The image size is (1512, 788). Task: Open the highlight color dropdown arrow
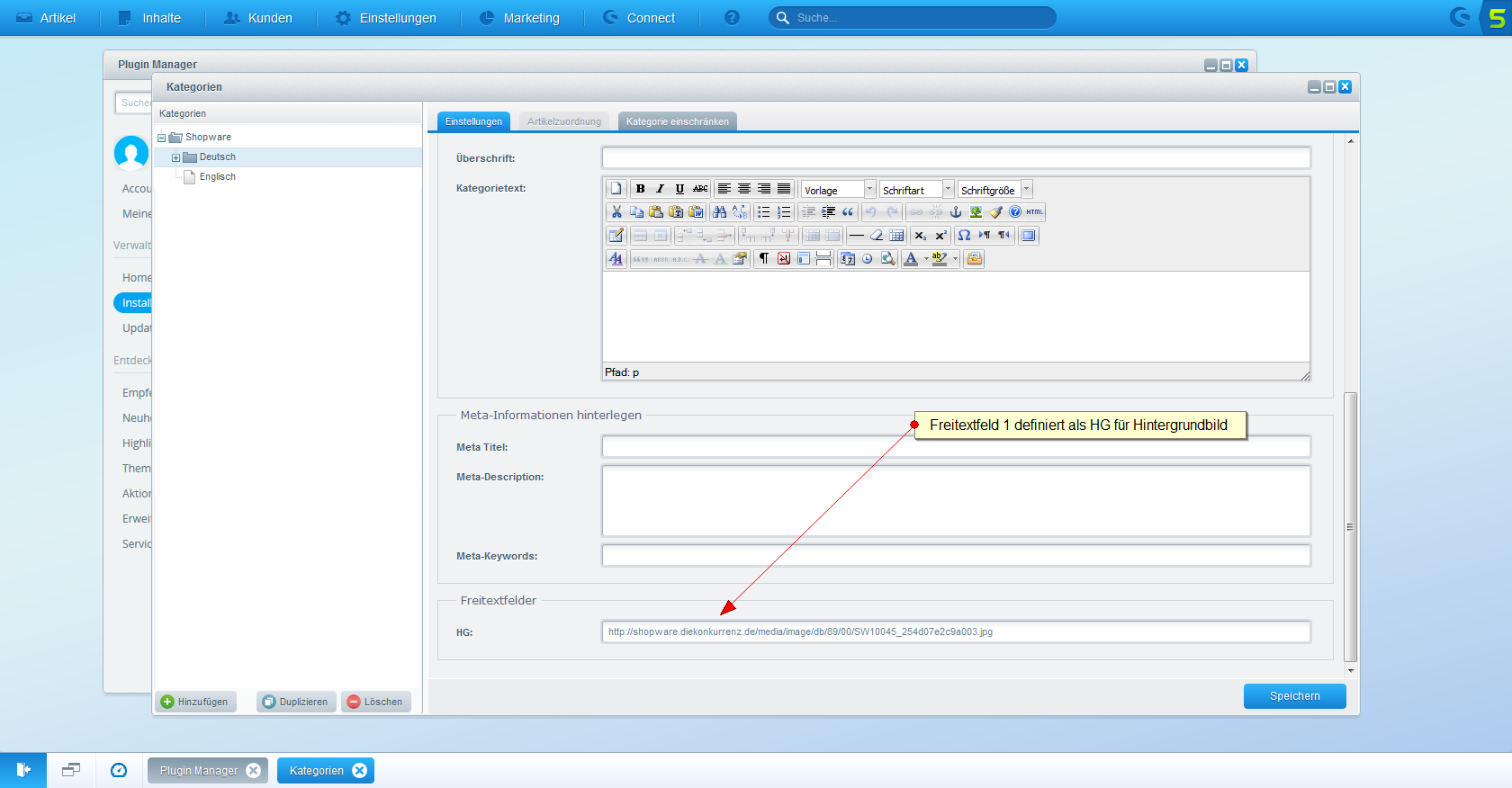(x=955, y=259)
